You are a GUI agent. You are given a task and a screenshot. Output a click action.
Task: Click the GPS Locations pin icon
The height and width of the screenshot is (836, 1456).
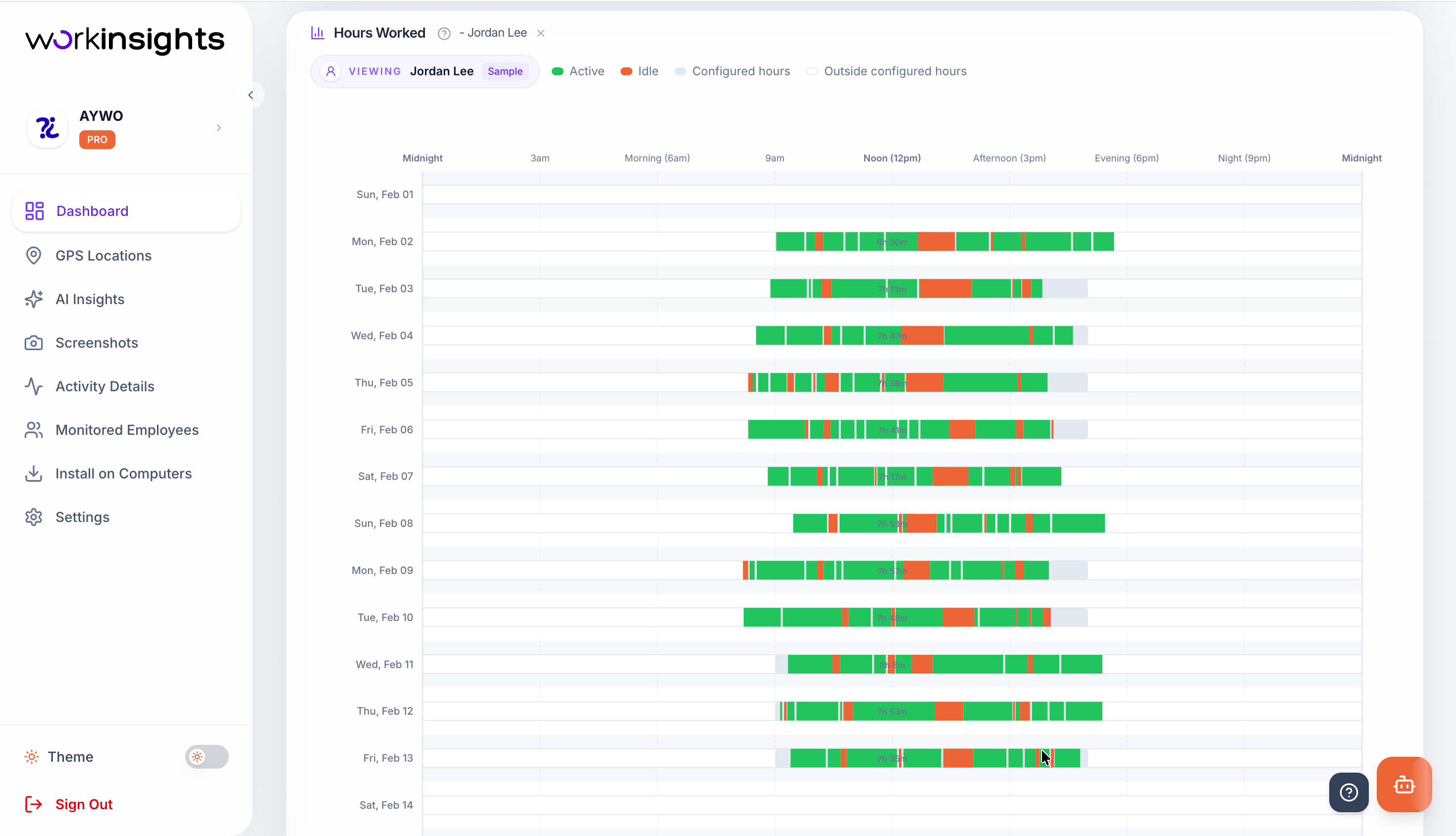[x=34, y=256]
